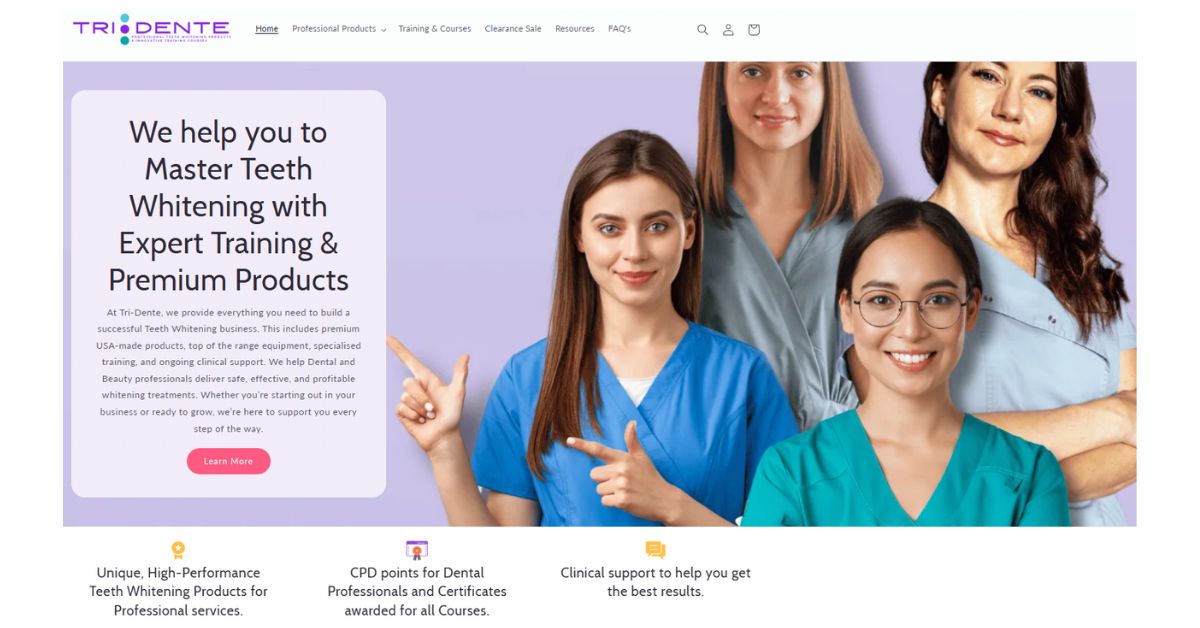Visit the Clearance Sale link
This screenshot has height=628, width=1200.
pos(513,29)
